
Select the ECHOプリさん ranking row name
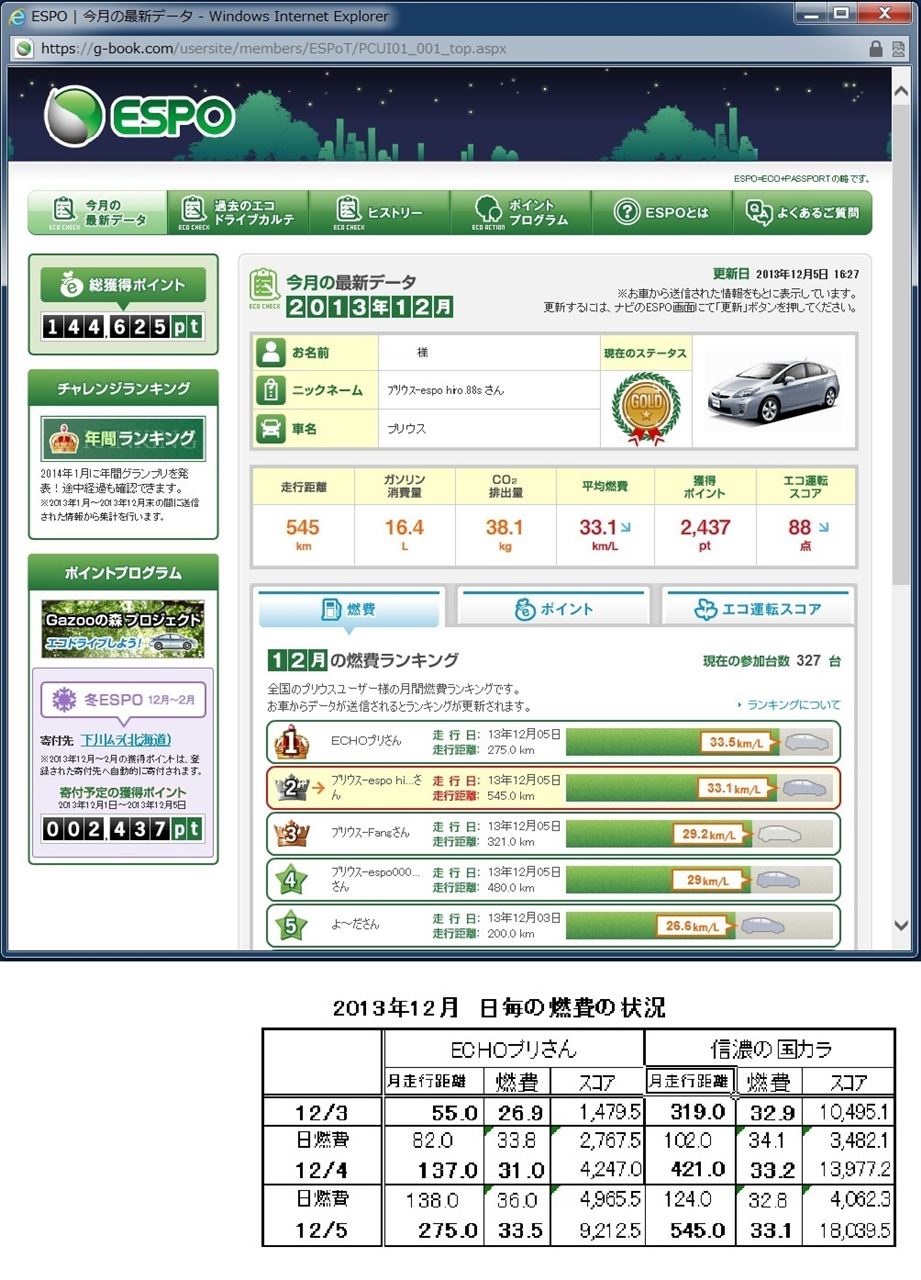tap(364, 742)
